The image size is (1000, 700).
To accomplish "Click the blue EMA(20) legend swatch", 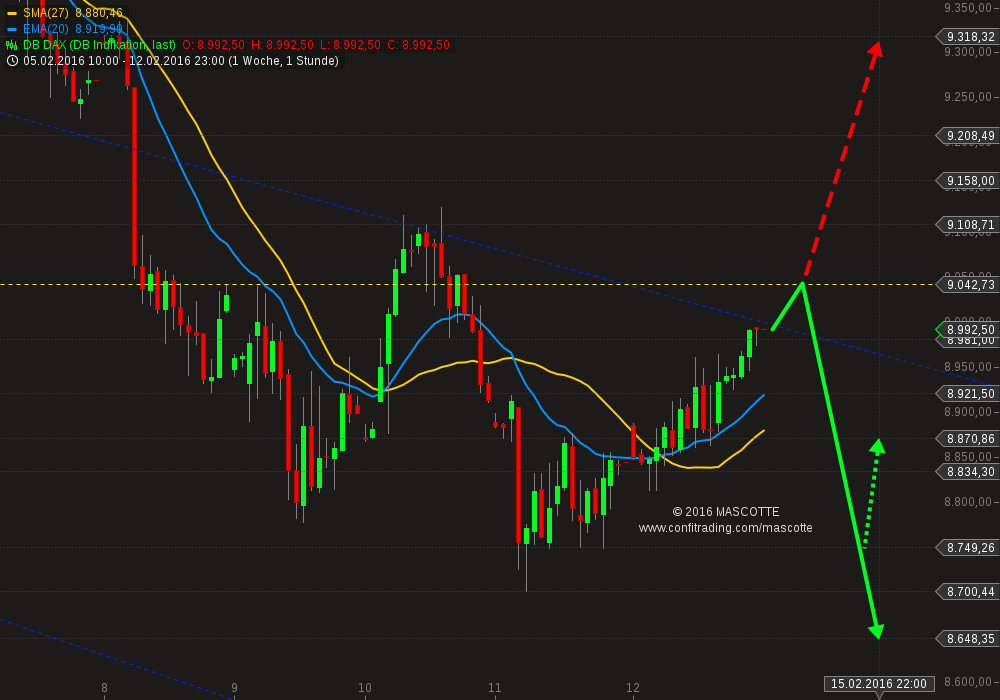I will [11, 29].
